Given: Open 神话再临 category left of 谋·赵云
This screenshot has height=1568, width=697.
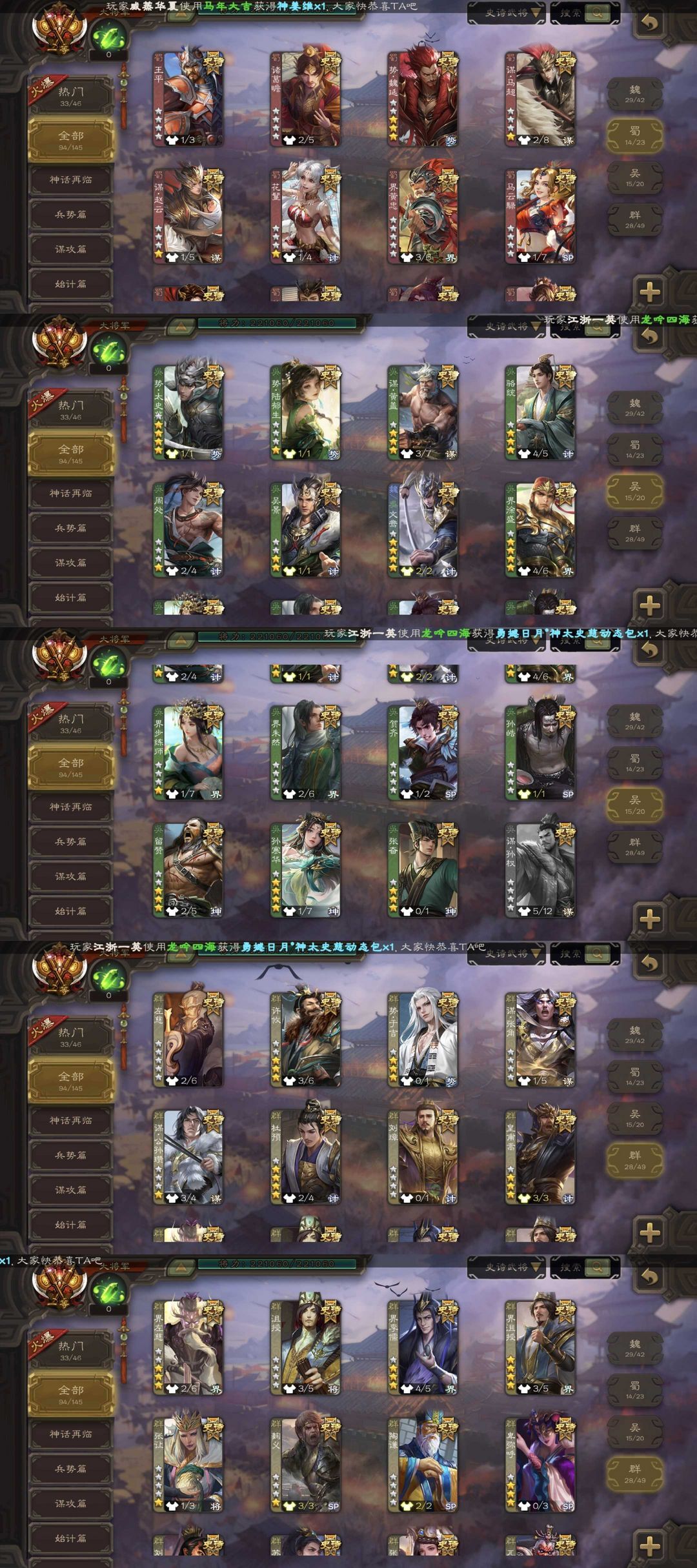Looking at the screenshot, I should click(x=71, y=180).
